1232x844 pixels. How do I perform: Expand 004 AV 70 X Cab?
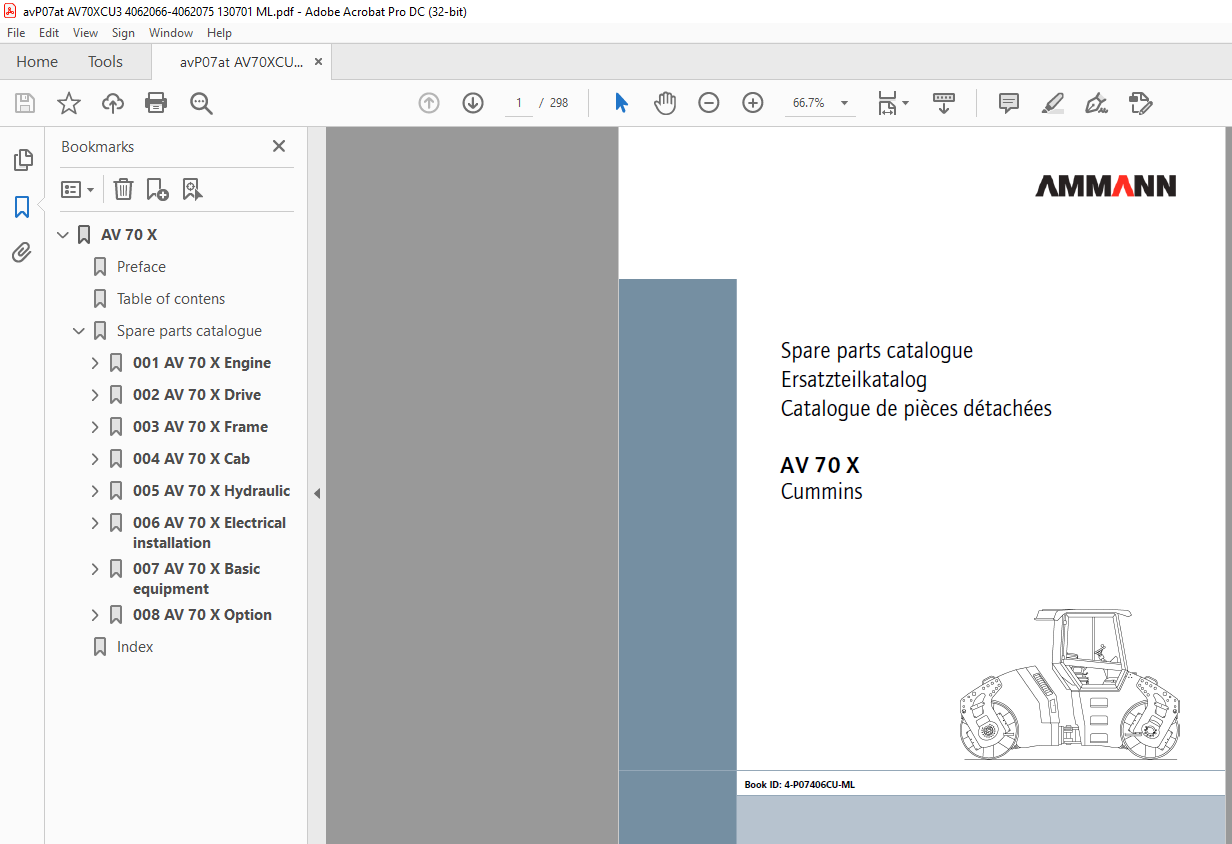tap(95, 459)
